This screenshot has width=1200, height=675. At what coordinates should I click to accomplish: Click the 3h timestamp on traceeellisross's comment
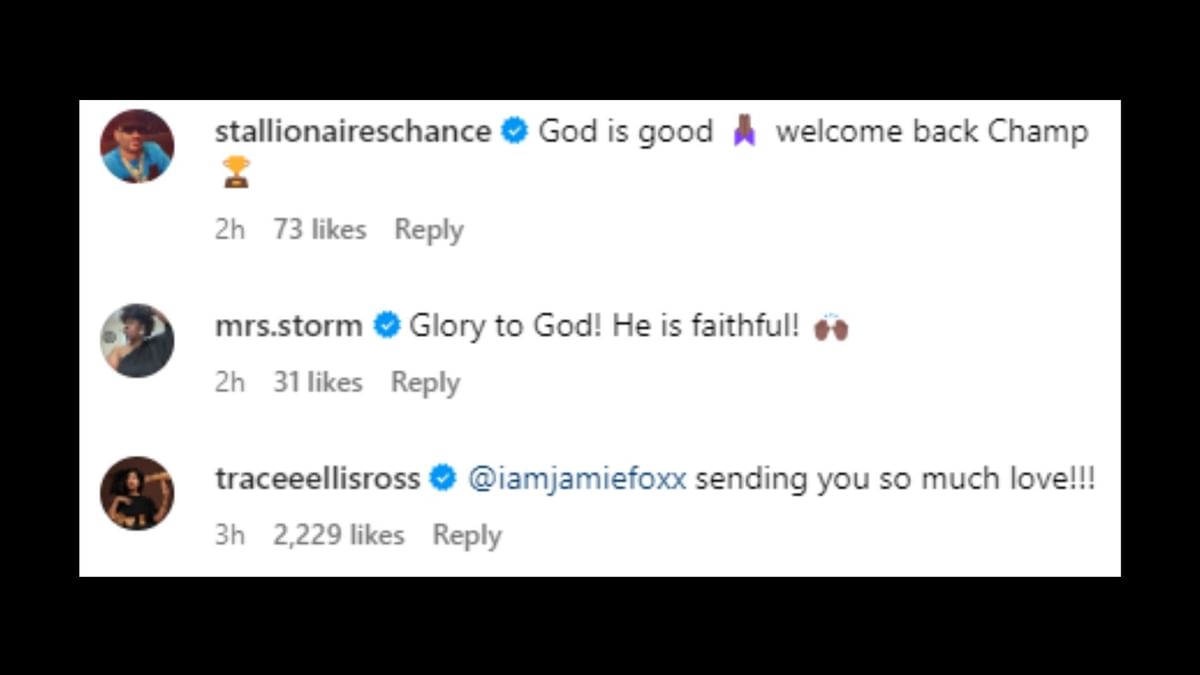pos(229,535)
